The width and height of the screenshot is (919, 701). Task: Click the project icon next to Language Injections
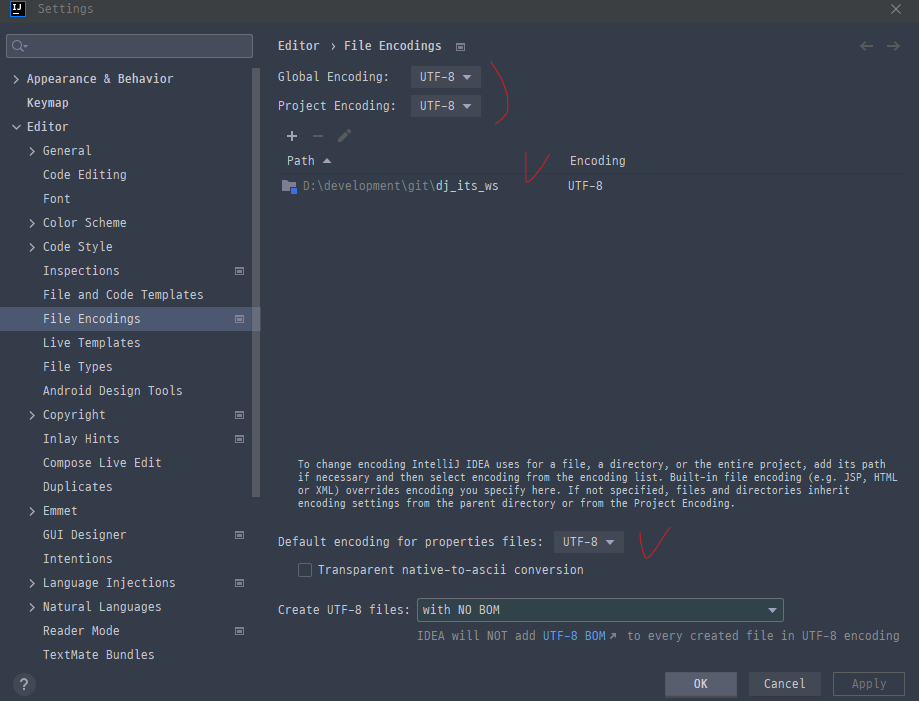tap(239, 583)
